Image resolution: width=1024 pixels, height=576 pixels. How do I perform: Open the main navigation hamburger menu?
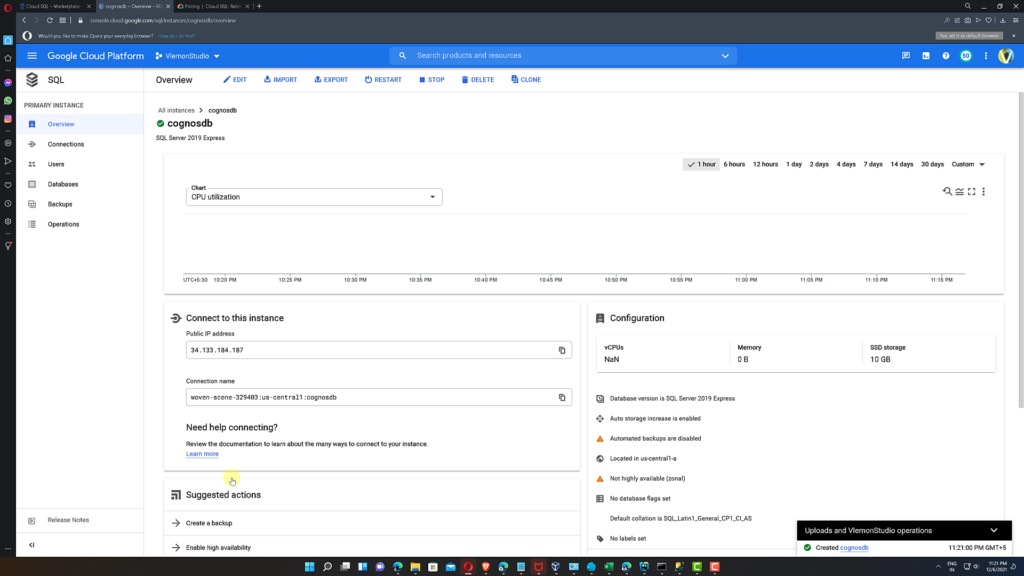tap(32, 55)
